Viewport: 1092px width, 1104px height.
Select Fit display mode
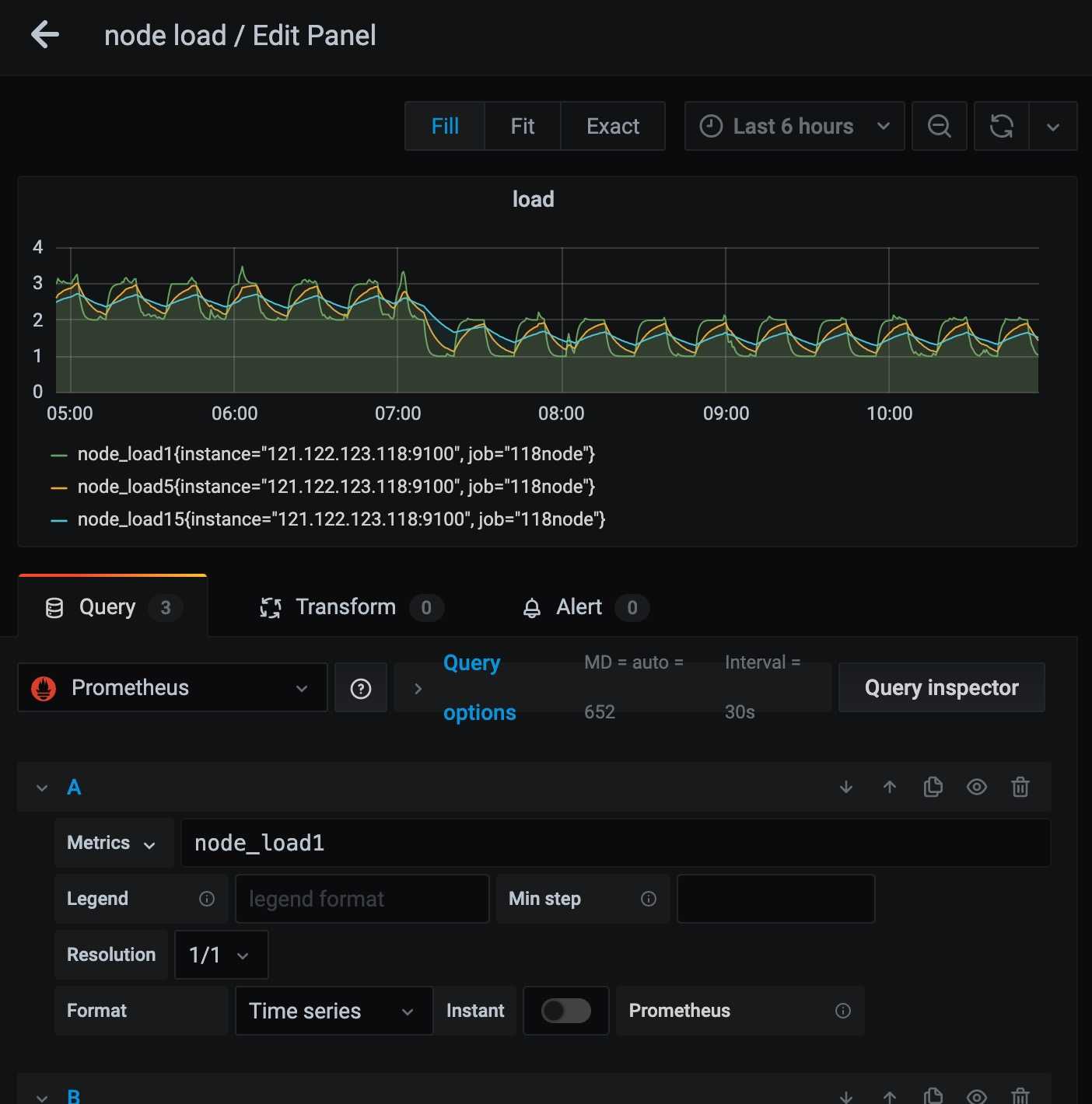[x=523, y=126]
